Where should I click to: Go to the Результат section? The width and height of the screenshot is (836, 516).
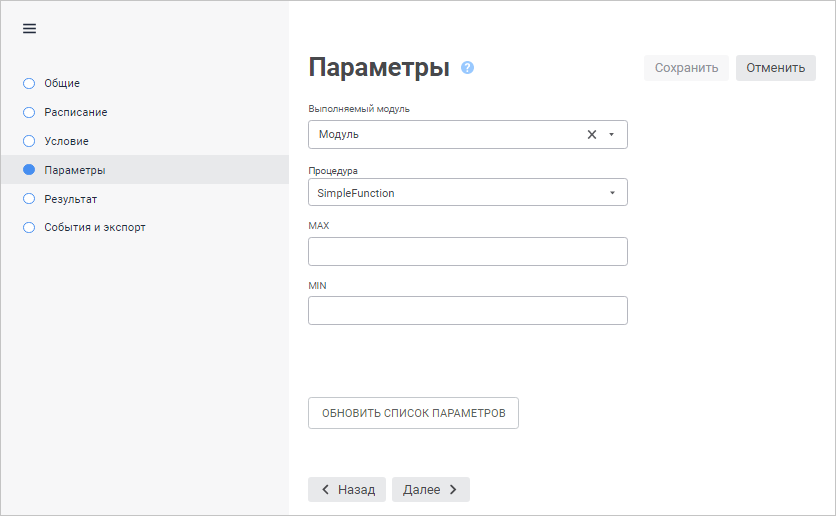point(71,199)
